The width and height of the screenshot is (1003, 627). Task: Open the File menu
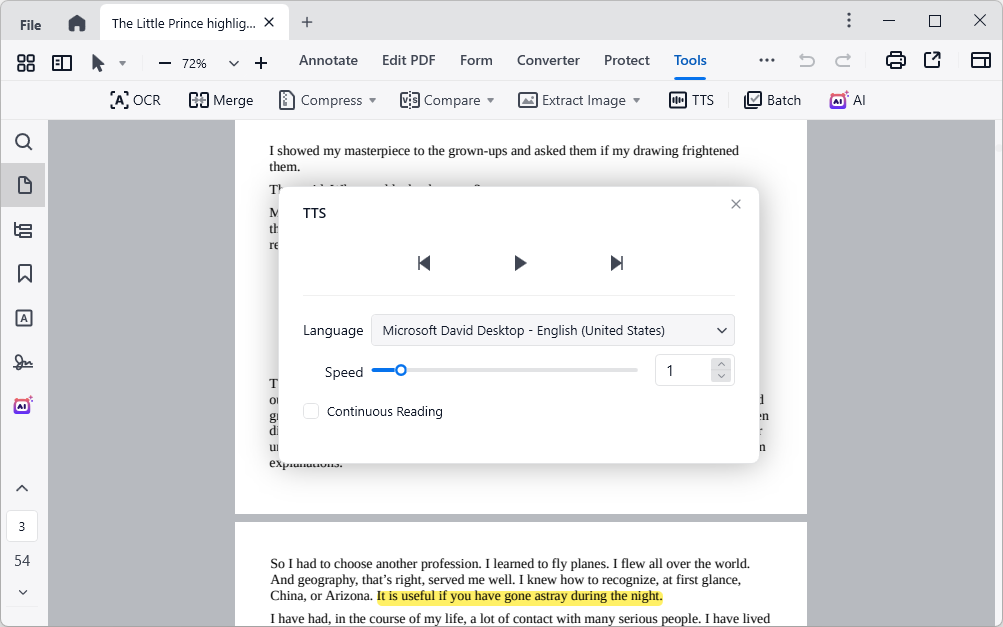[31, 24]
